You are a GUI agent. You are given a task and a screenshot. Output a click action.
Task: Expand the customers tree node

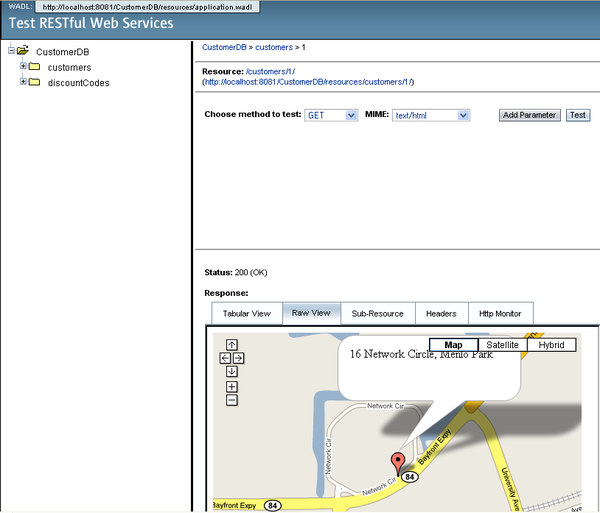point(23,66)
